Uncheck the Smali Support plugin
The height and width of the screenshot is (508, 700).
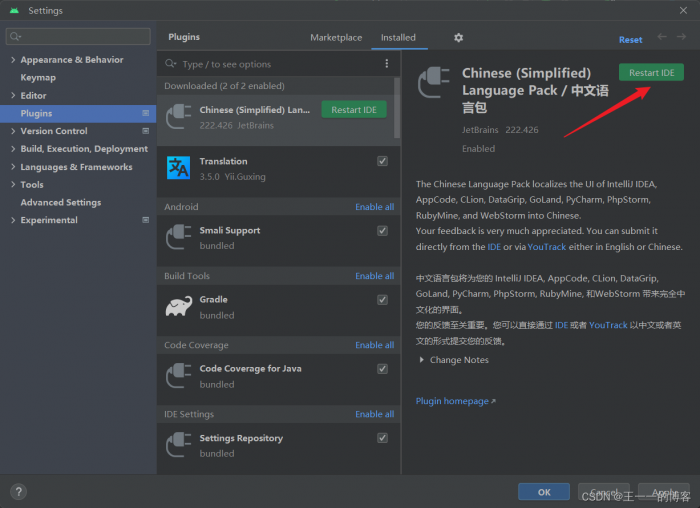(382, 230)
